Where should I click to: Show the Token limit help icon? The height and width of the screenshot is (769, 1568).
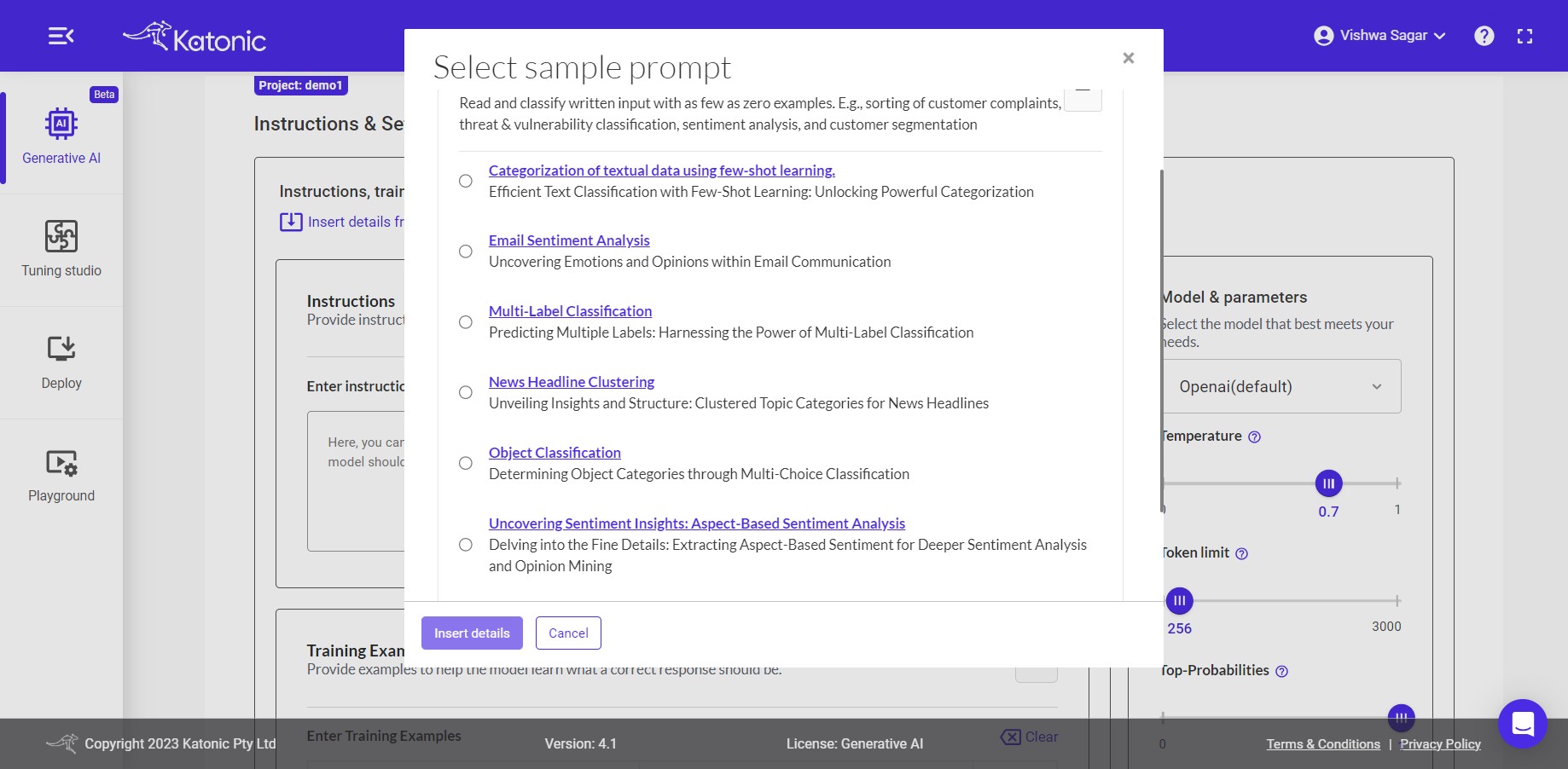coord(1242,553)
